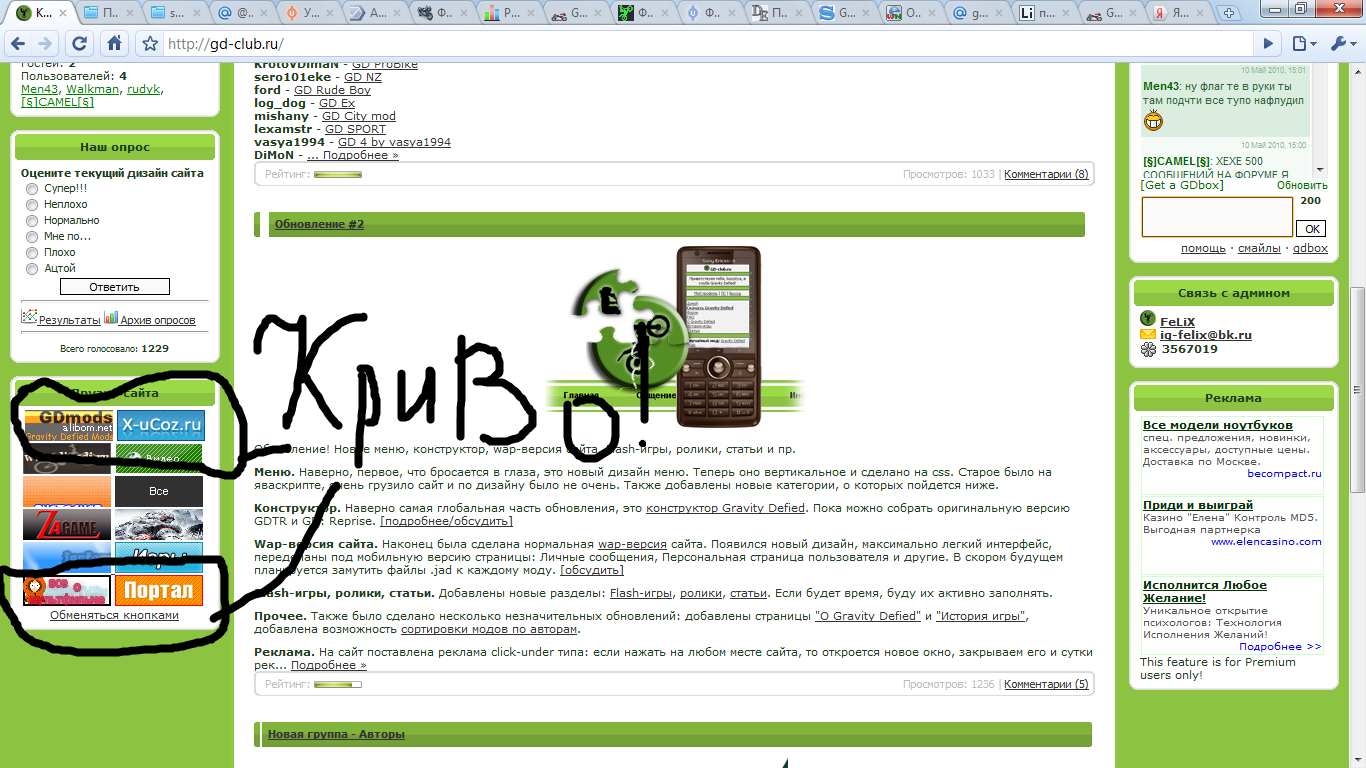Select the Неплохо poll option
Screen dimensions: 1366x768
[x=32, y=204]
